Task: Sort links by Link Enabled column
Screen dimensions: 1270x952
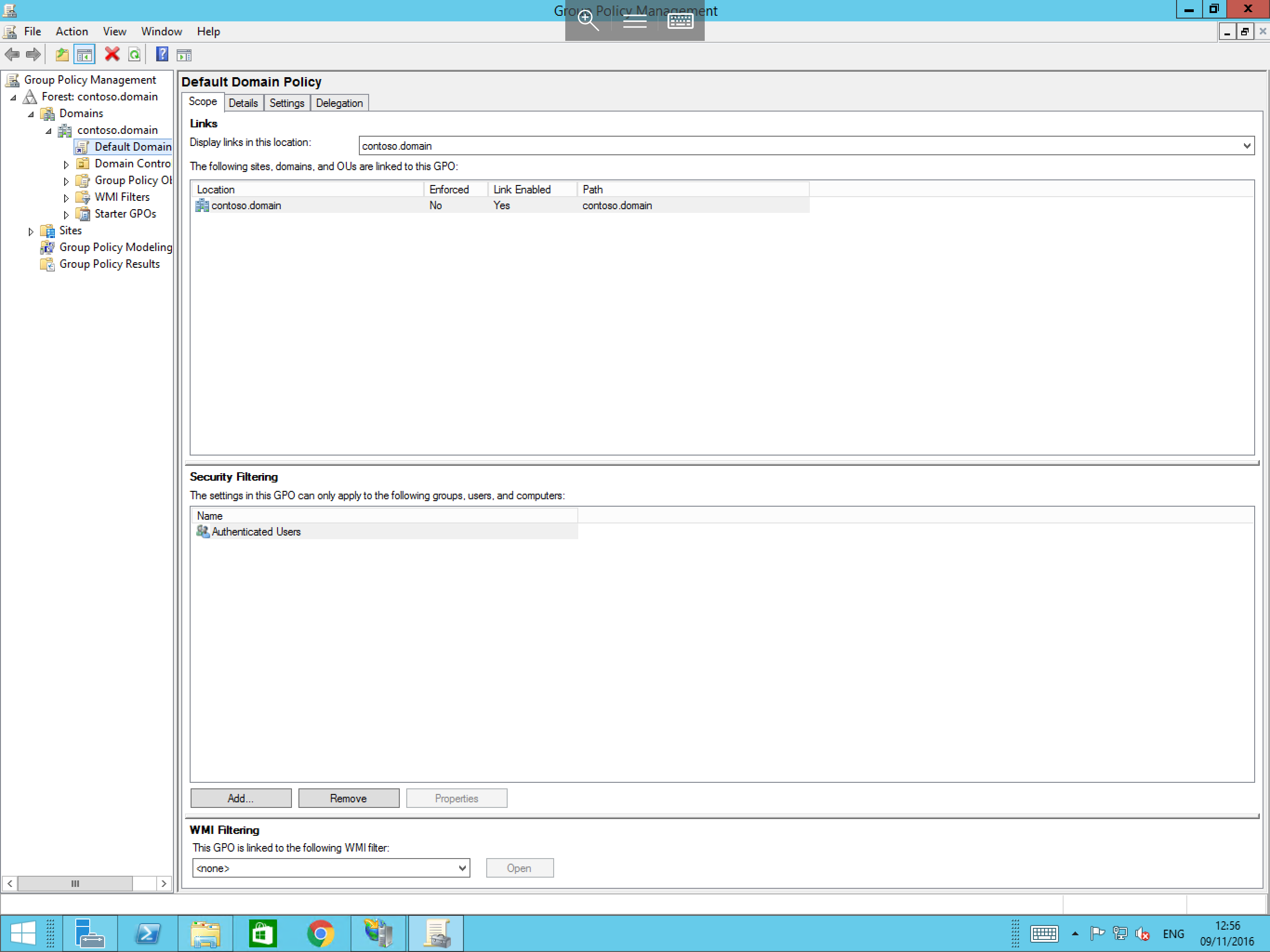Action: 532,190
